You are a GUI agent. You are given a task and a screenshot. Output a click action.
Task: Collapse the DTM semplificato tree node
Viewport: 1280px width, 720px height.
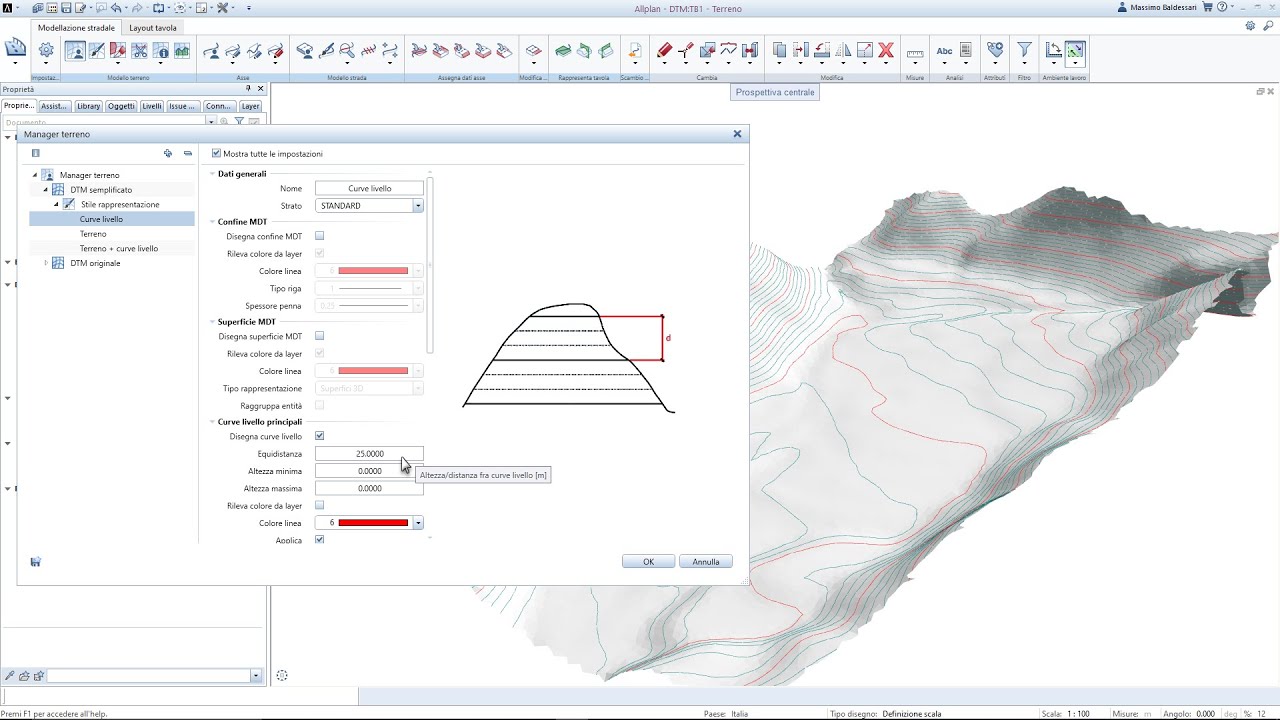(45, 189)
